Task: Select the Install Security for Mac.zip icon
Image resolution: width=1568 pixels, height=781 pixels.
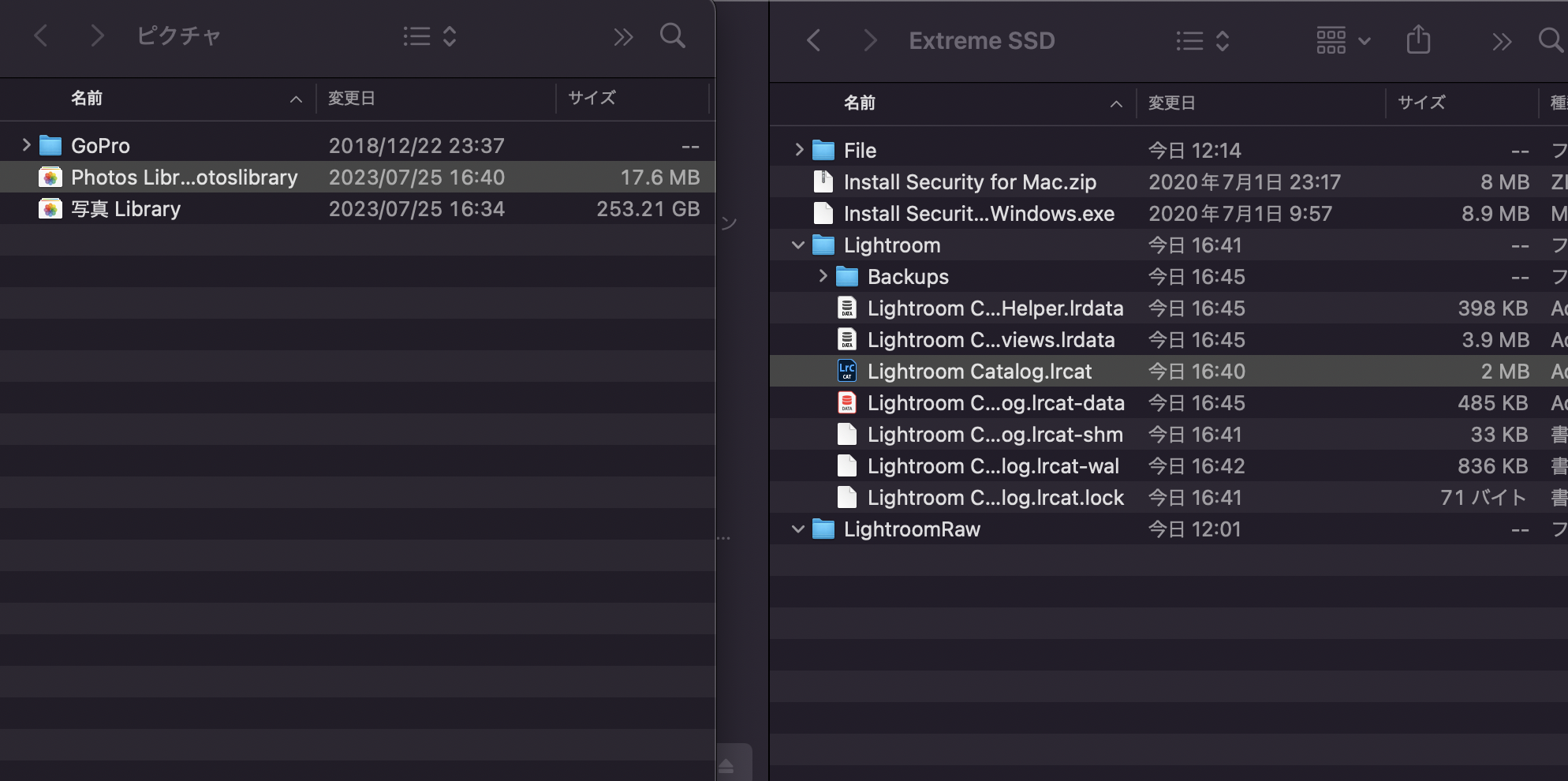Action: click(x=823, y=182)
